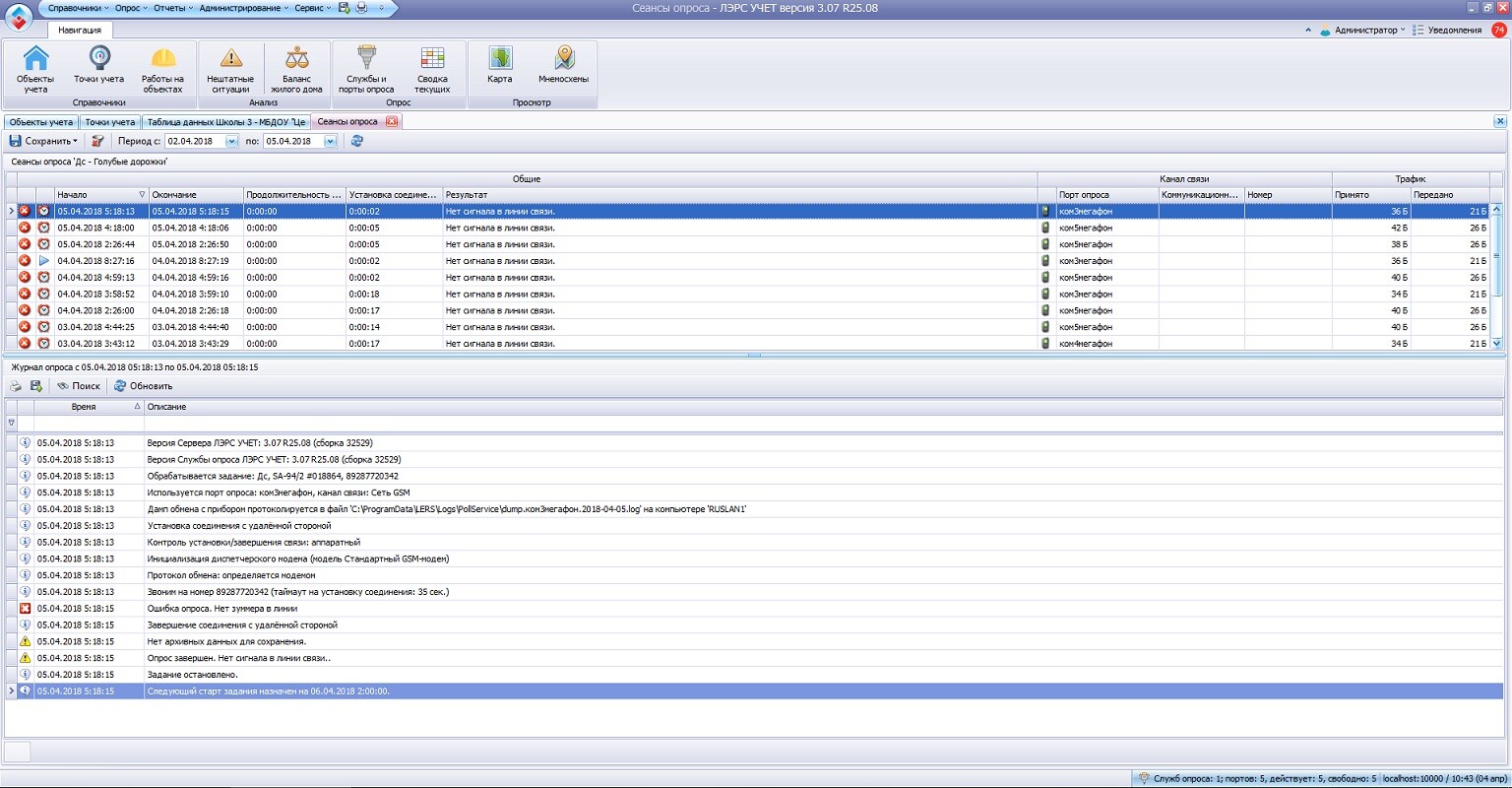Open the Сохранить dropdown button
The height and width of the screenshot is (788, 1512).
[x=43, y=141]
